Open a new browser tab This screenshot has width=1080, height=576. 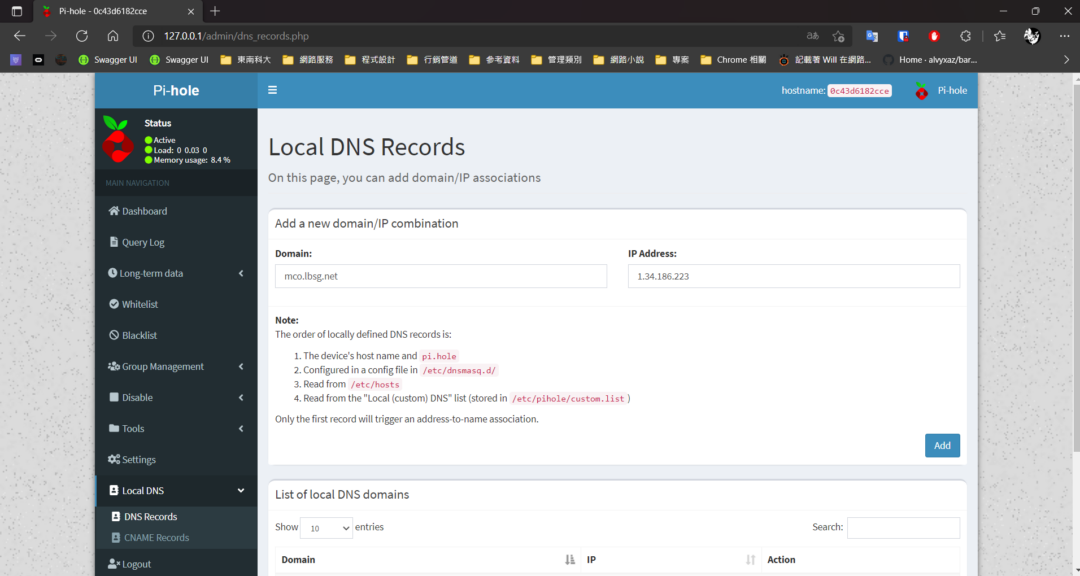(215, 11)
